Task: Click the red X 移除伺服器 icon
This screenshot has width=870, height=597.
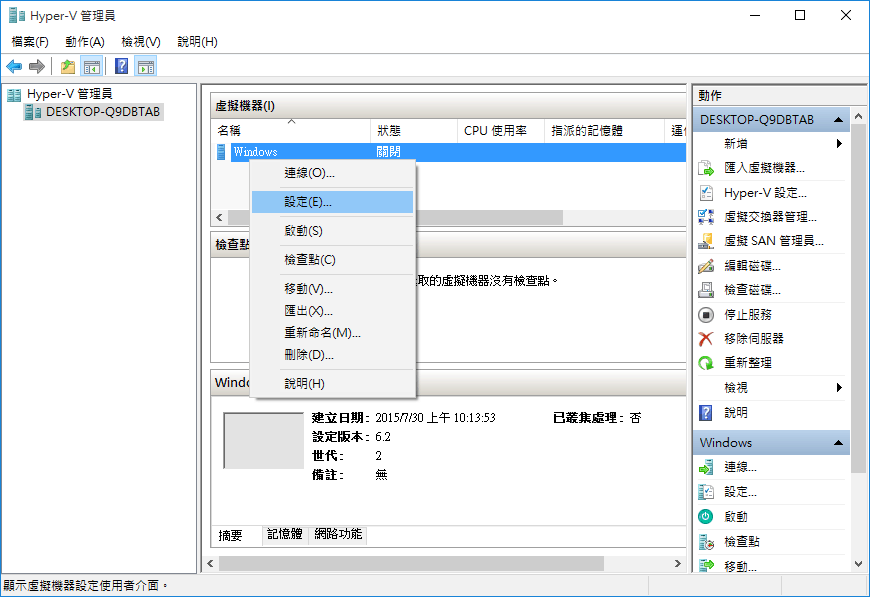Action: [706, 338]
